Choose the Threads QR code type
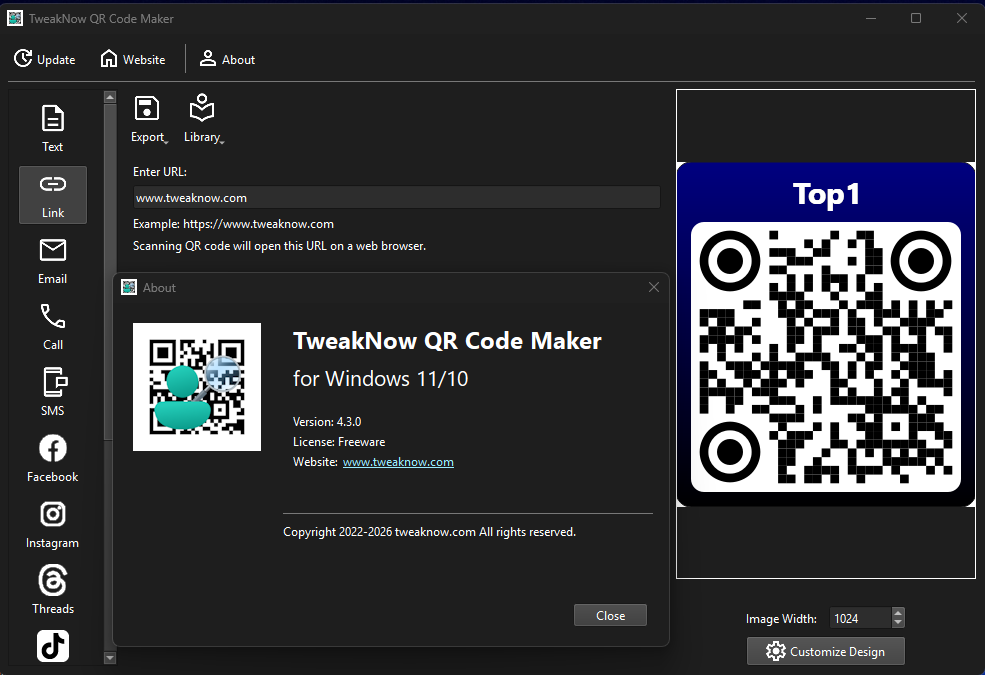Image resolution: width=985 pixels, height=675 pixels. tap(52, 591)
